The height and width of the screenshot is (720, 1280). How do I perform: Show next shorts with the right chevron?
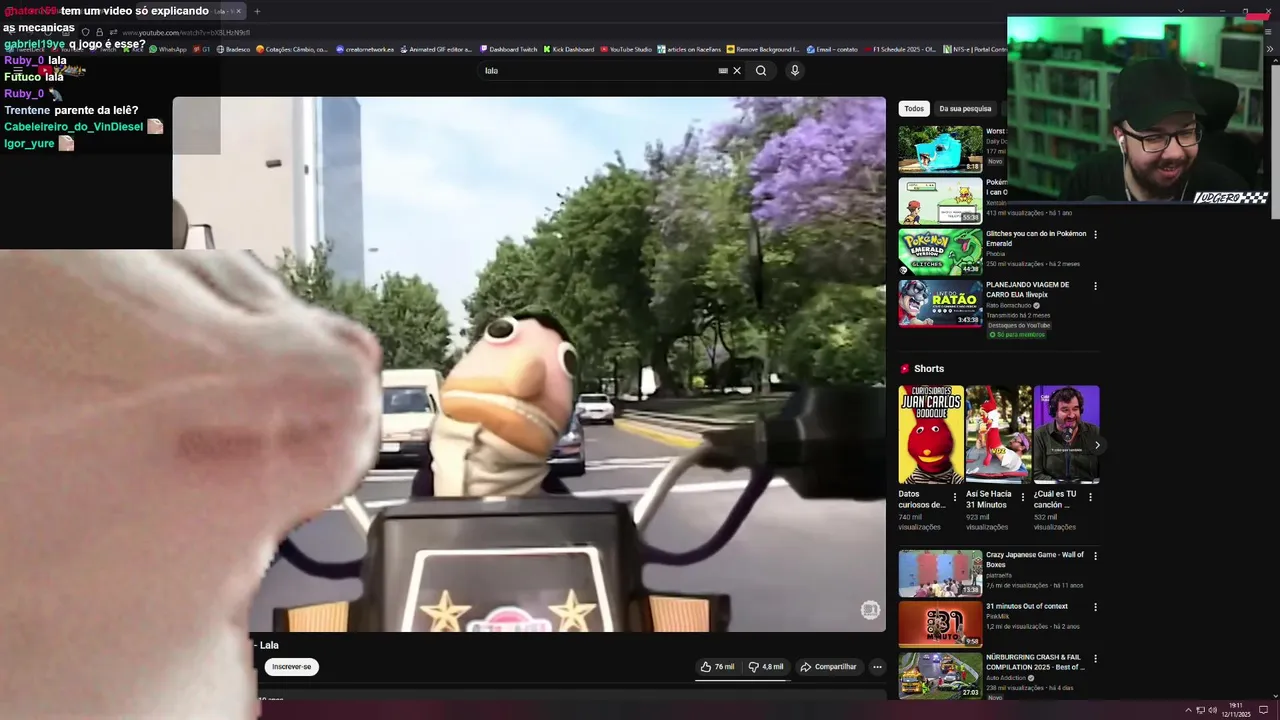(x=1096, y=445)
